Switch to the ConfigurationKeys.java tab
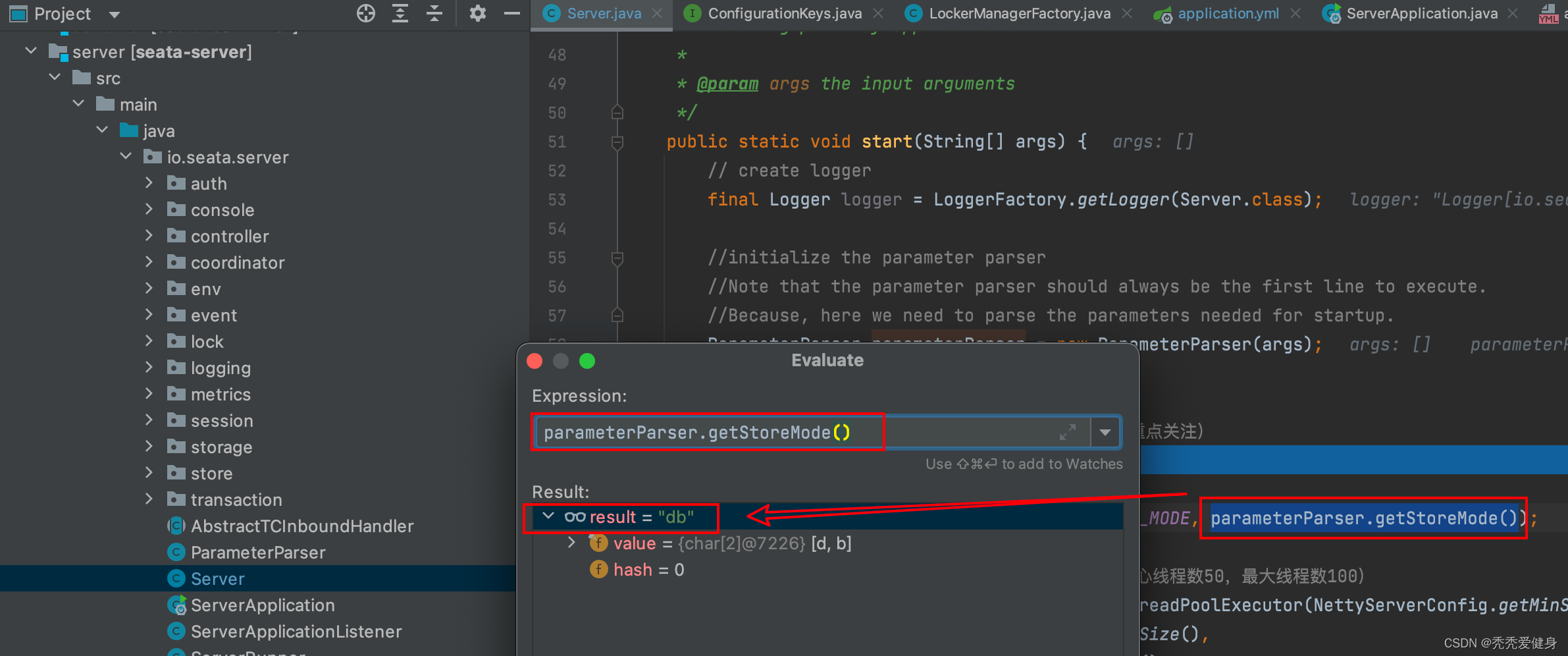The height and width of the screenshot is (656, 1568). pos(785,14)
